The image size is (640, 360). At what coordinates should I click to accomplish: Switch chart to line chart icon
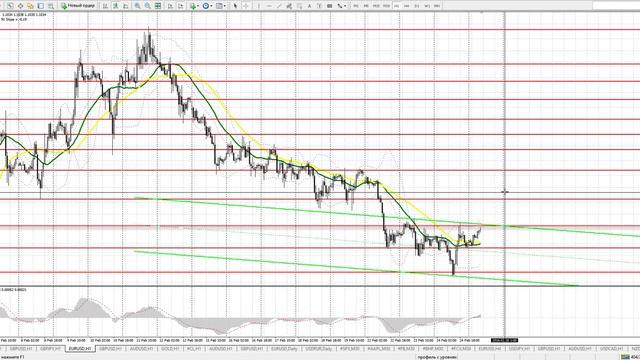click(125, 6)
